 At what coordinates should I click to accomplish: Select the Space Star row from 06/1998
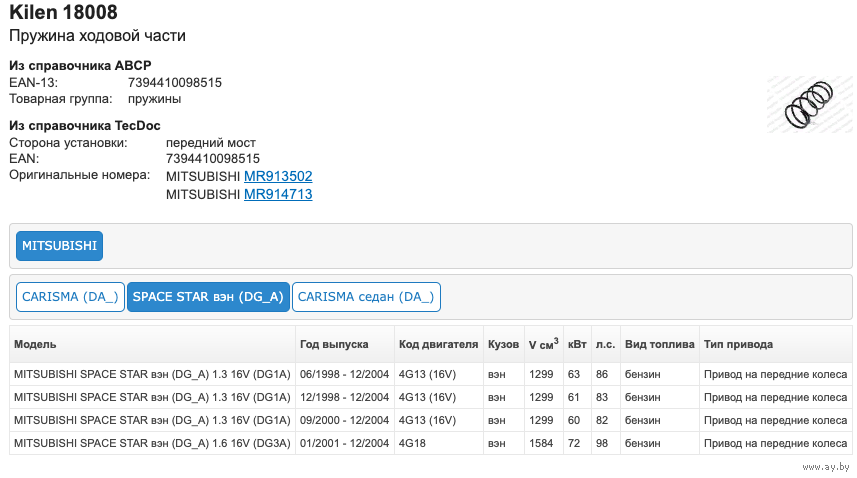pos(152,373)
